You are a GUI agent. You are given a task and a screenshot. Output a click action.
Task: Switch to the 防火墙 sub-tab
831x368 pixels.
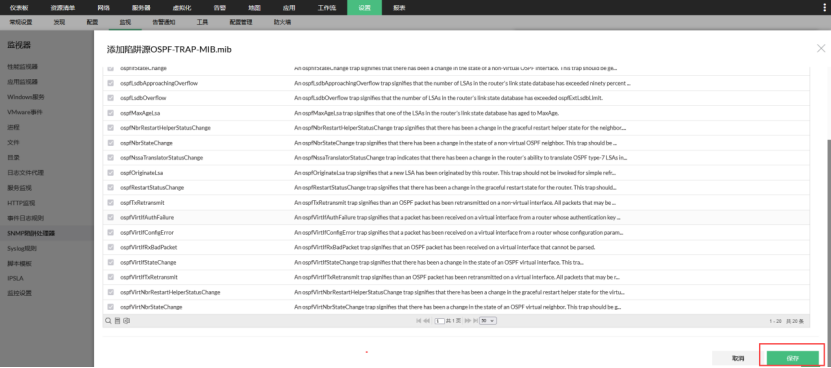pyautogui.click(x=282, y=22)
